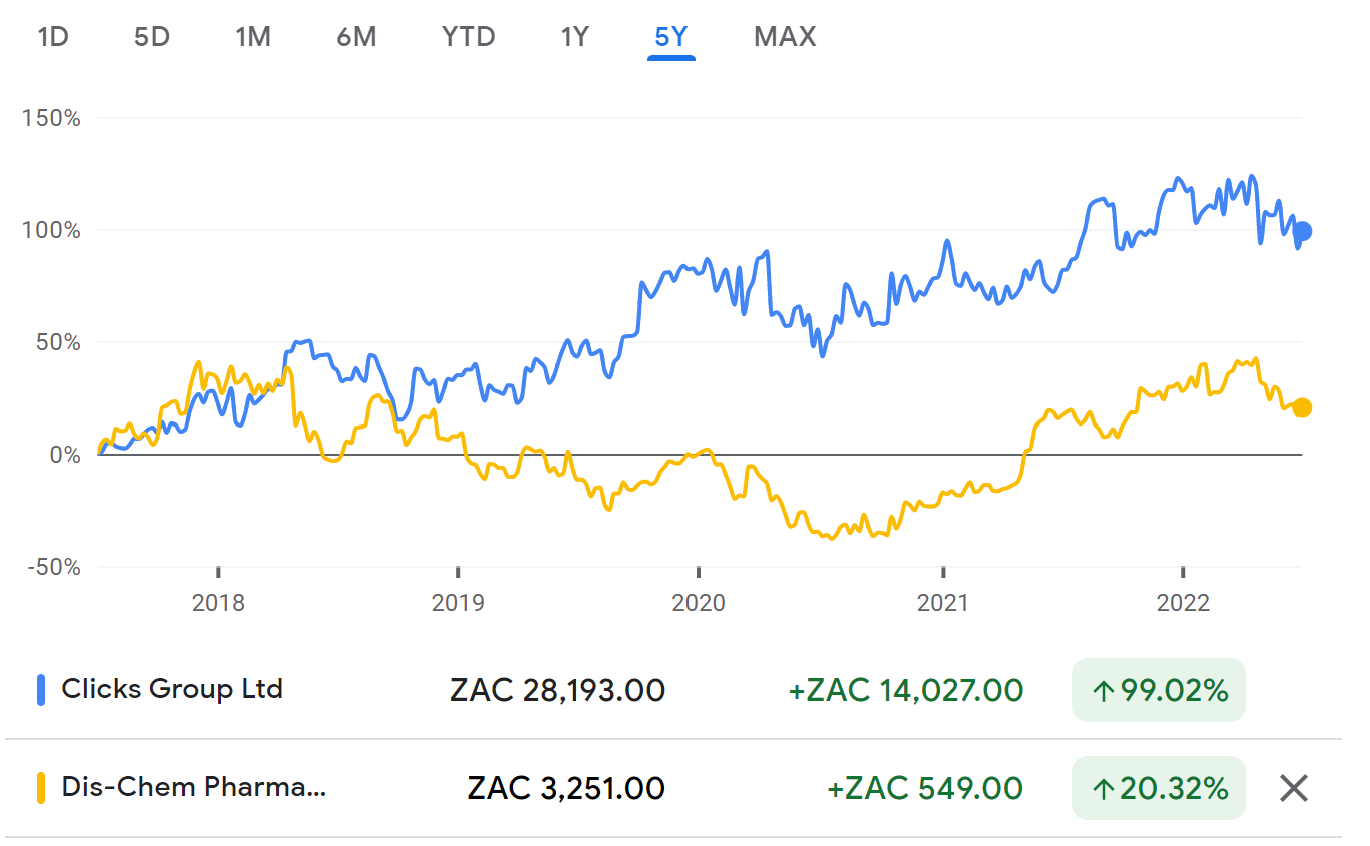Click the yellow Dis-Chem end-point dot
Viewport: 1370px width, 846px height.
(1302, 407)
